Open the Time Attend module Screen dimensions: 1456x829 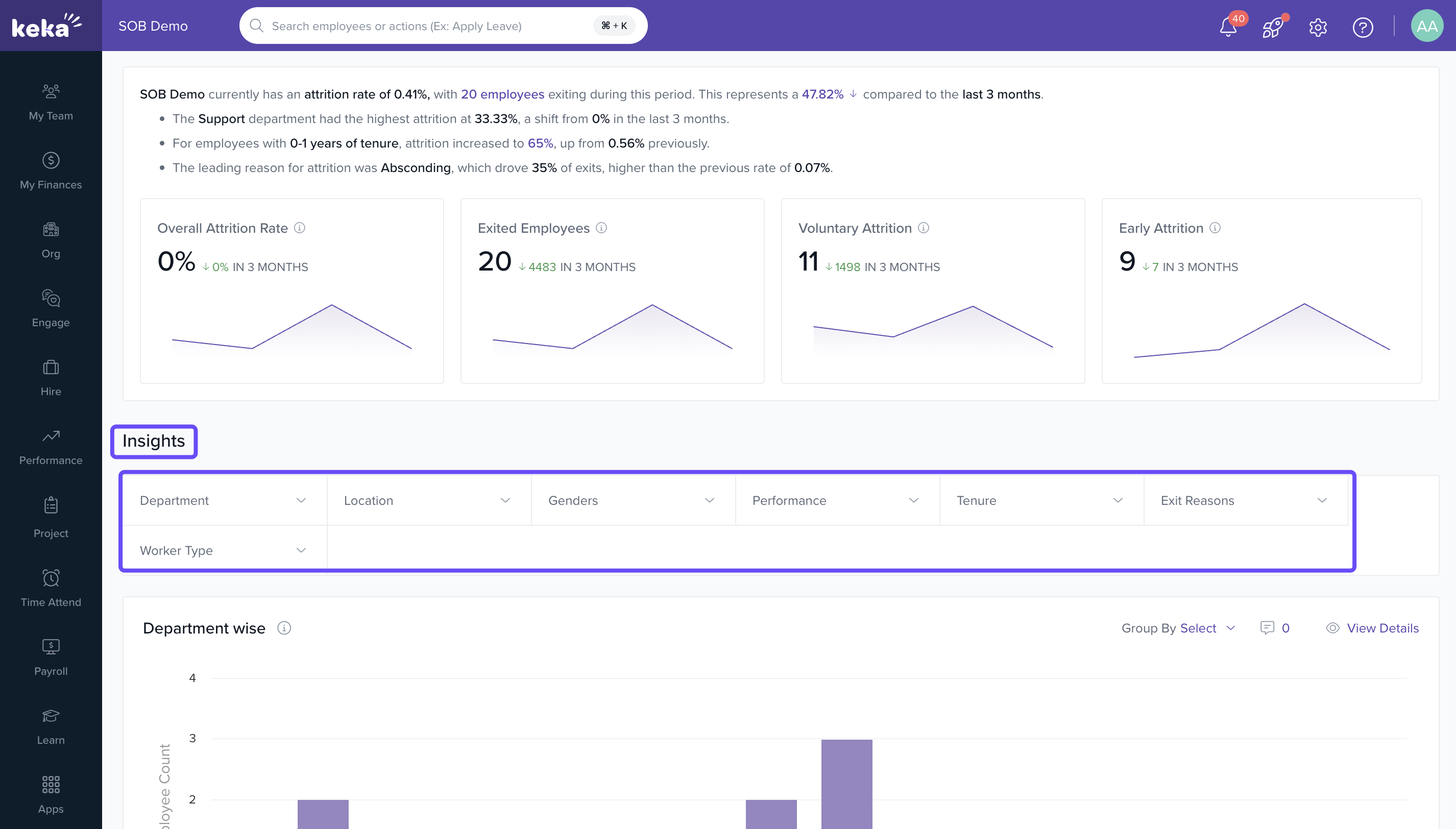(x=51, y=588)
